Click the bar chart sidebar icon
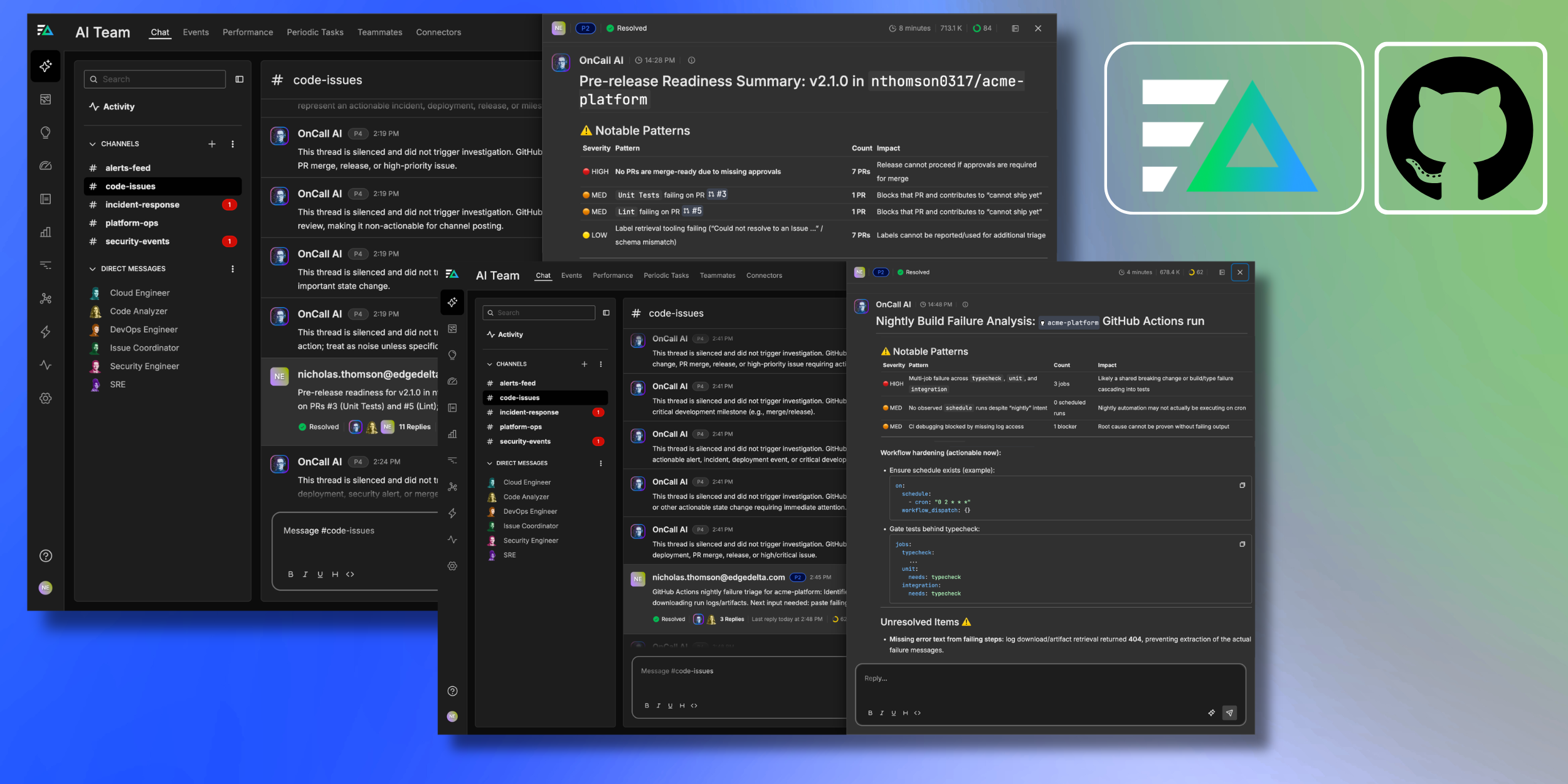 [x=45, y=232]
